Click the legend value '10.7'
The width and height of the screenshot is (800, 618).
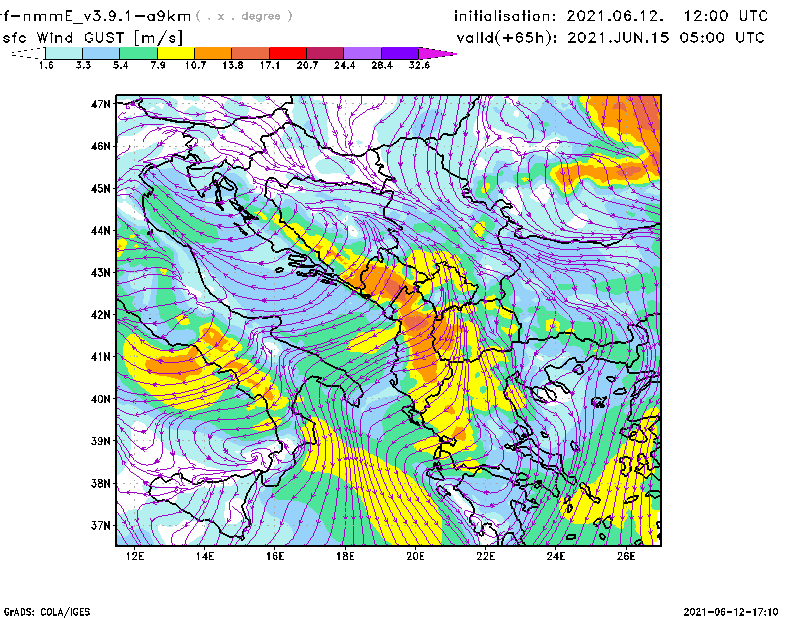(195, 65)
